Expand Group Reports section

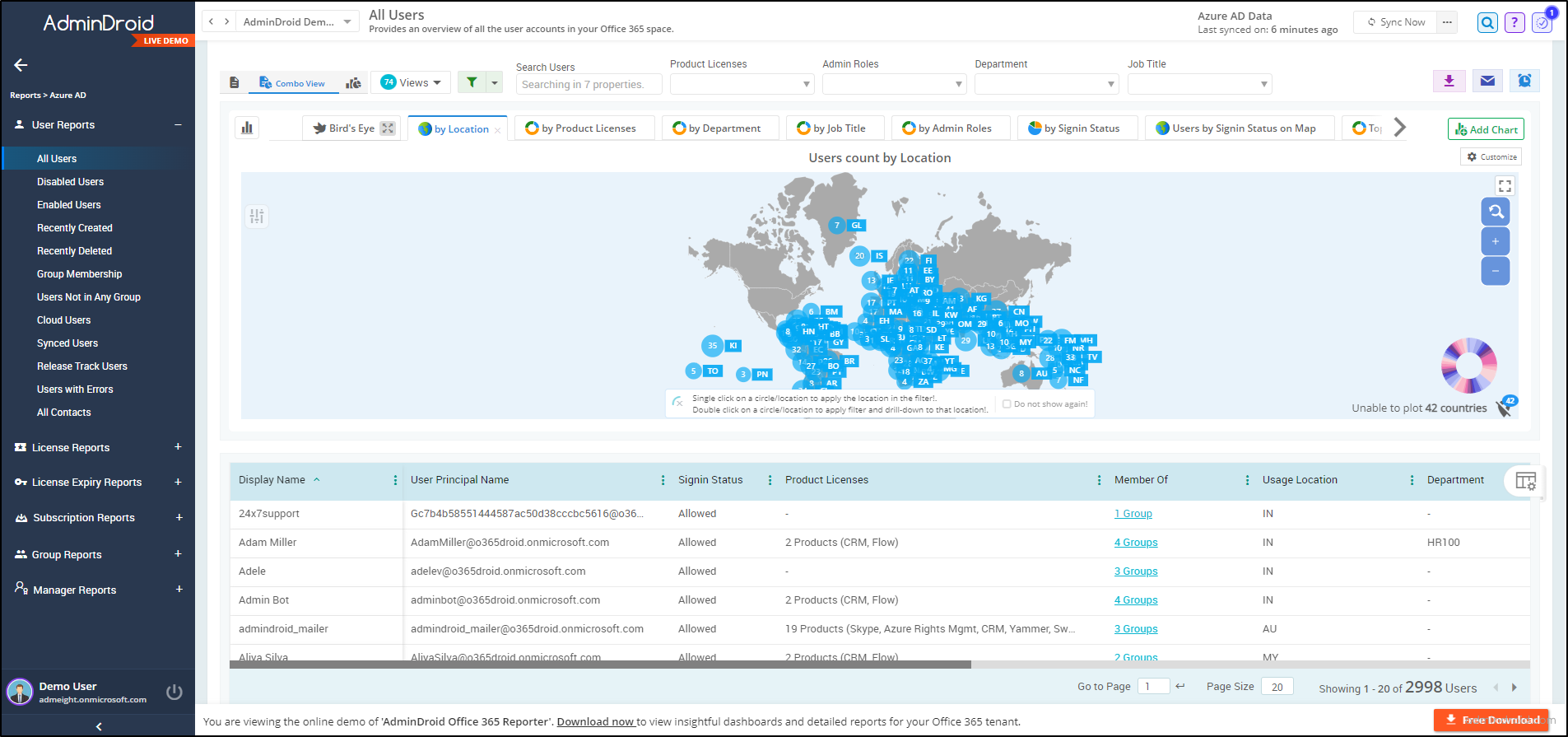(178, 554)
